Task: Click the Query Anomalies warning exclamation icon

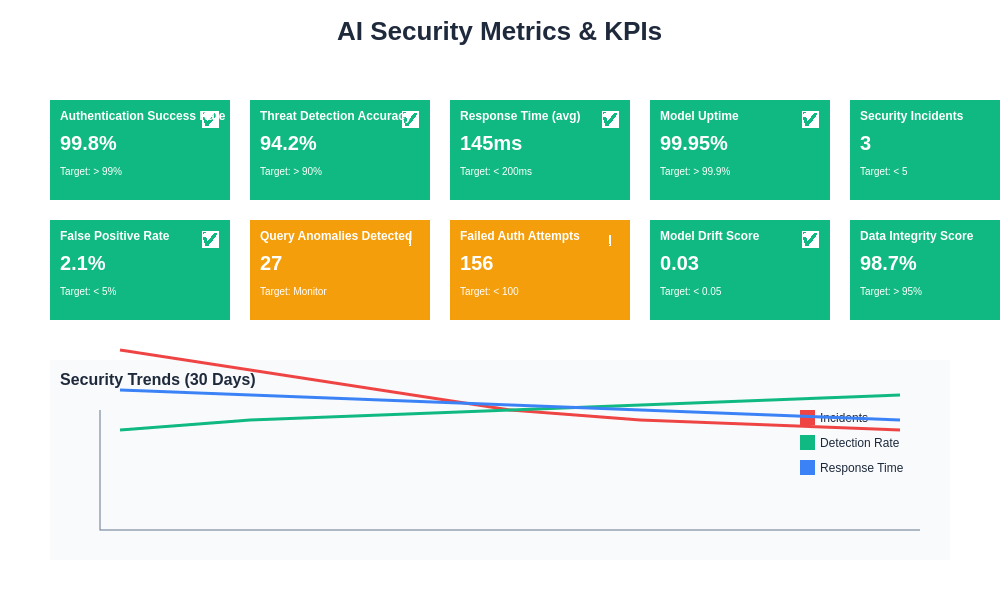Action: pos(410,240)
